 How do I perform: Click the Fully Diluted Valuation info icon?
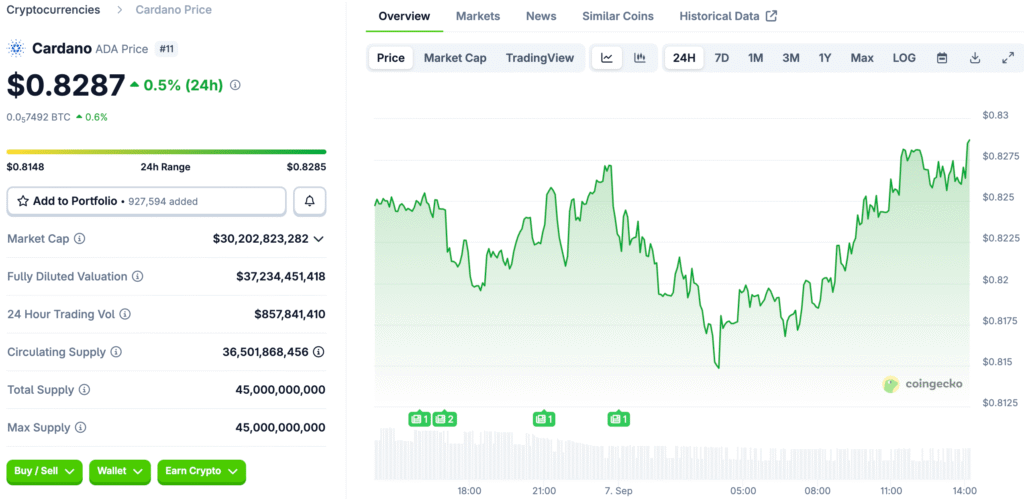(138, 276)
